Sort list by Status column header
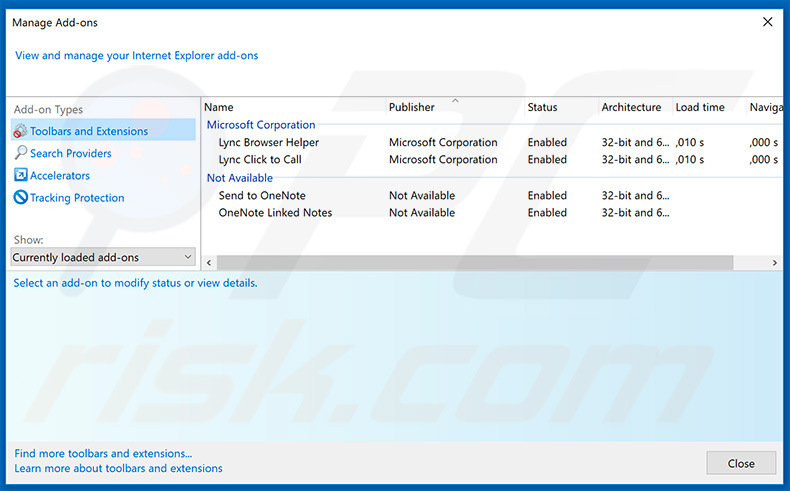This screenshot has width=790, height=491. [542, 107]
